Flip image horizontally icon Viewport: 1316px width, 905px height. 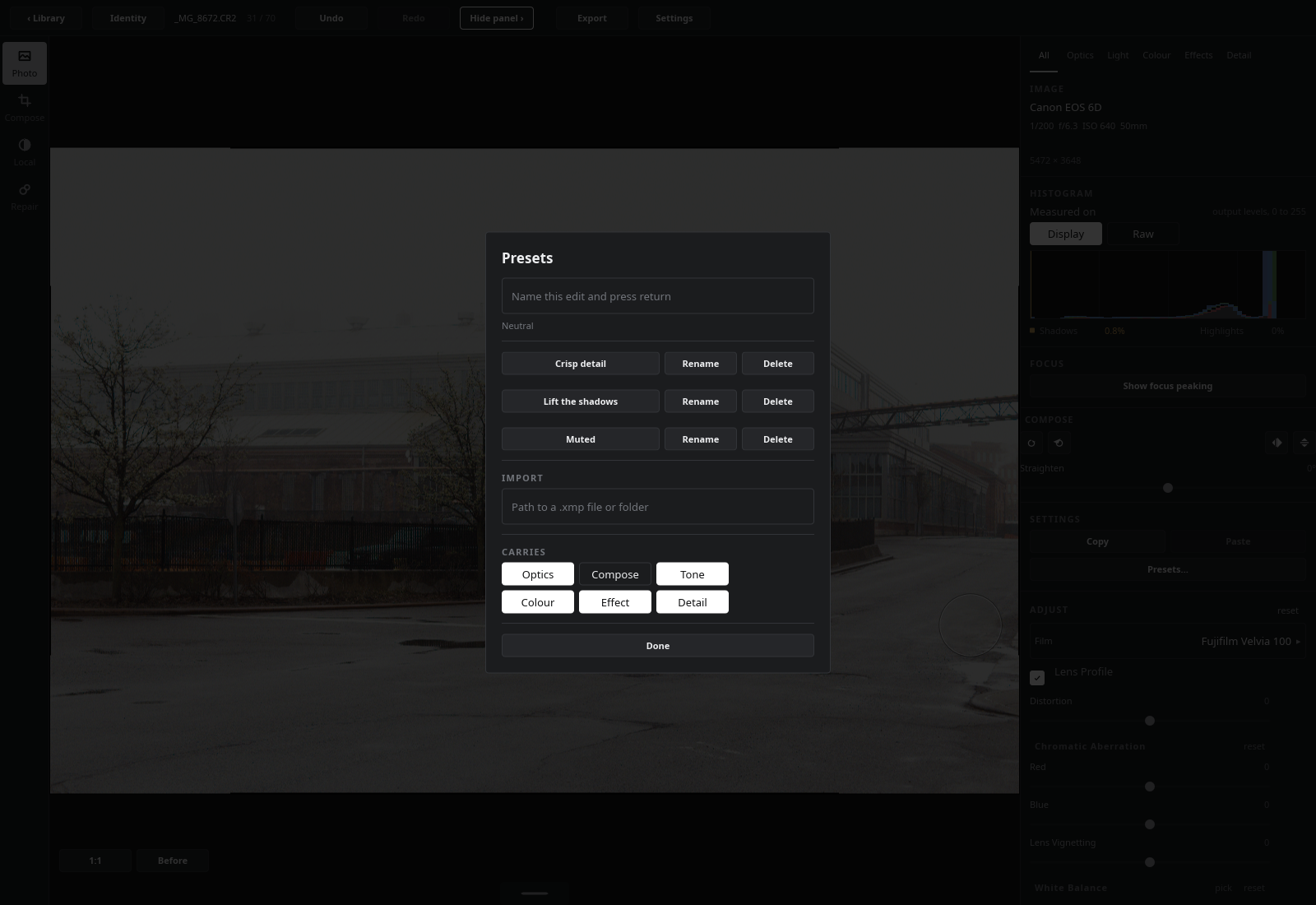[1277, 443]
